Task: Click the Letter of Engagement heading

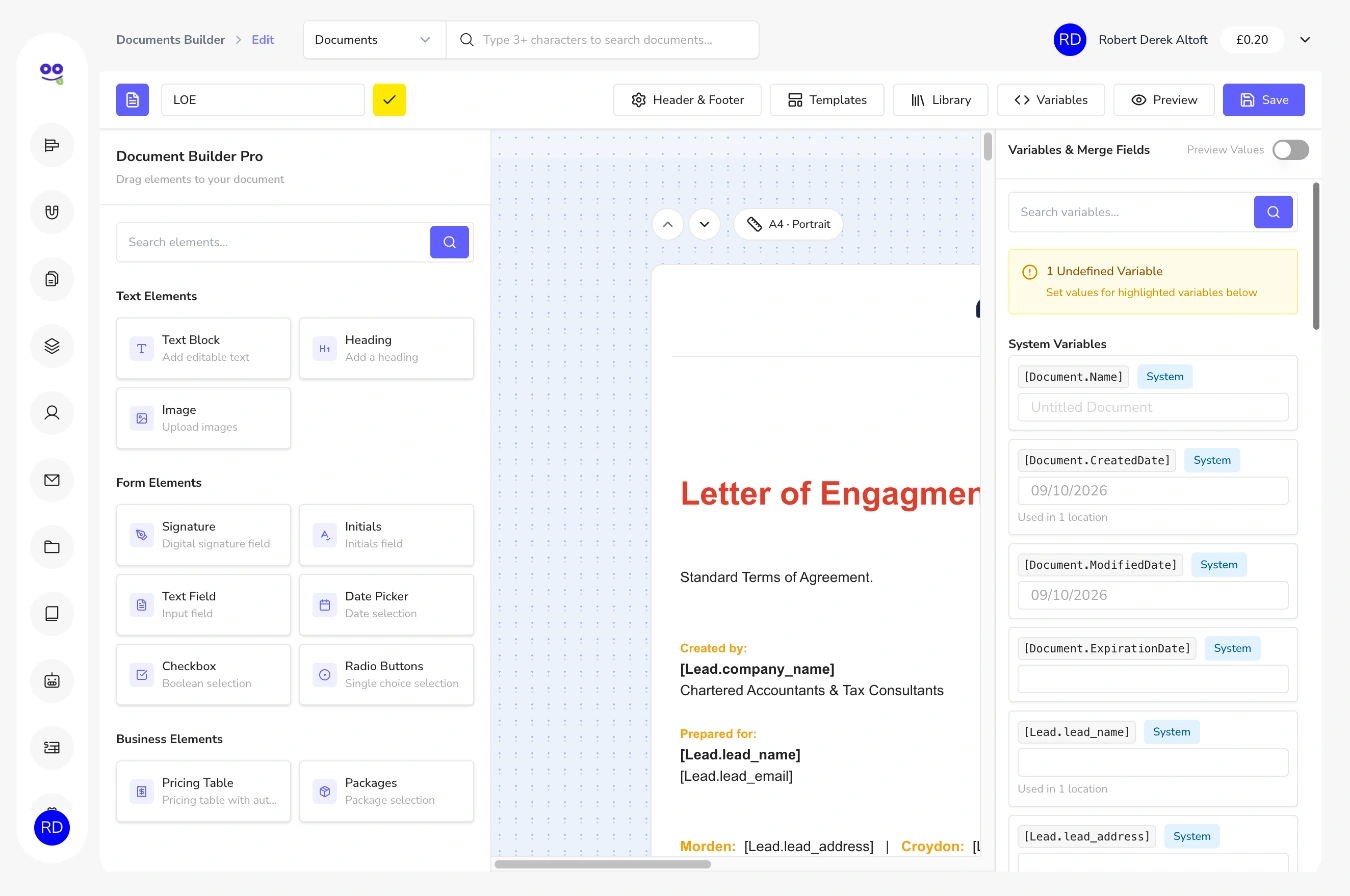Action: pos(830,494)
